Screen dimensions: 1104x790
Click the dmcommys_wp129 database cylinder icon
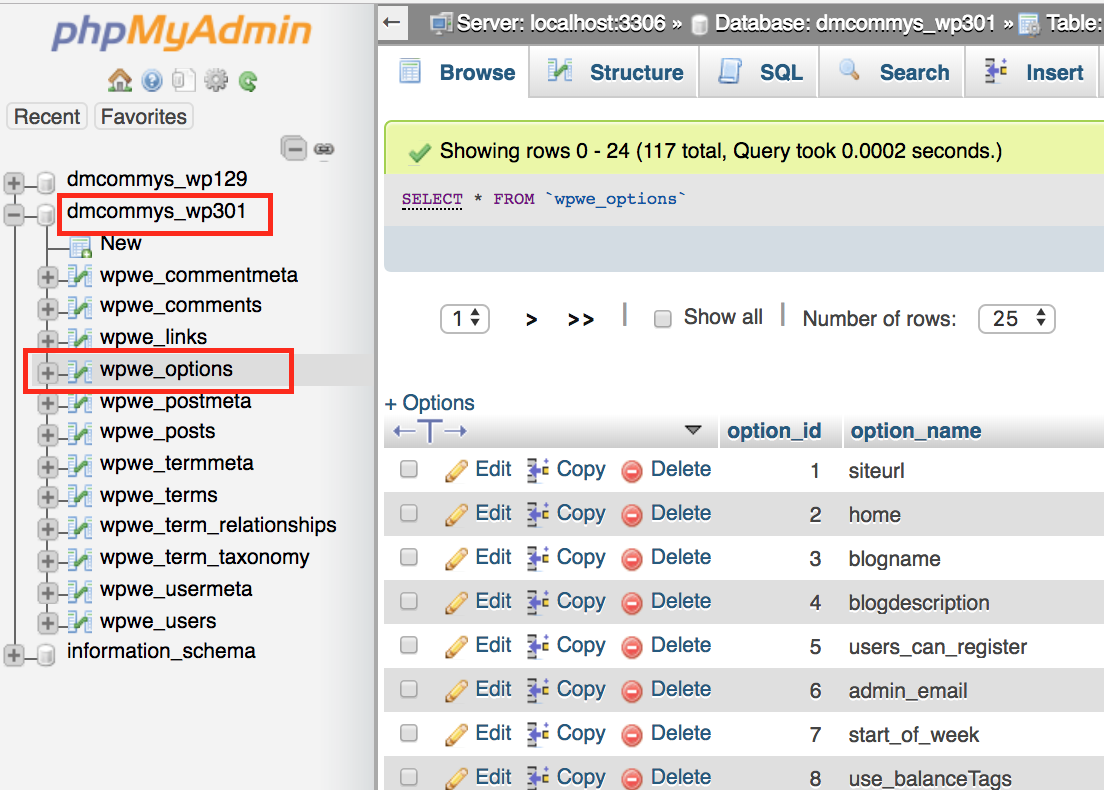coord(46,182)
